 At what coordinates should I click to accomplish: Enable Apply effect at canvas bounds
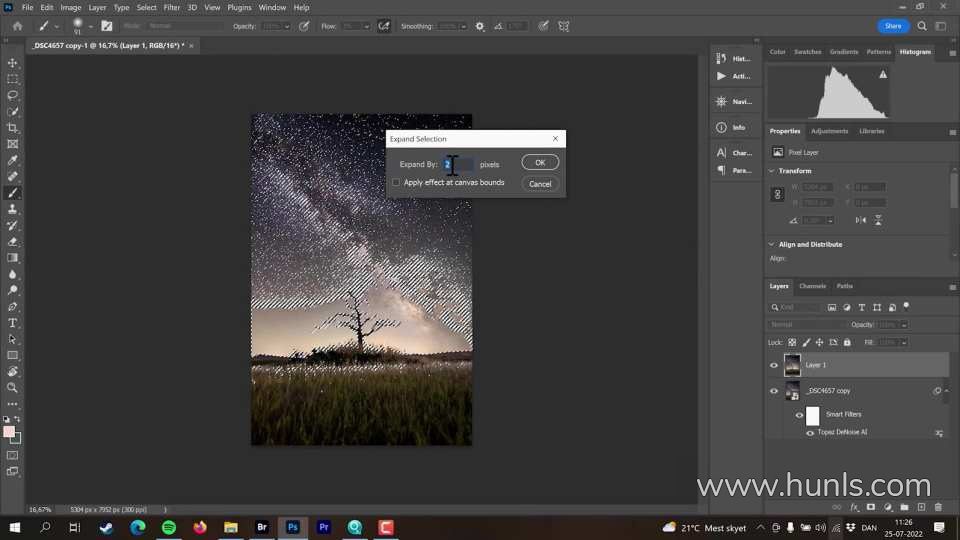396,183
